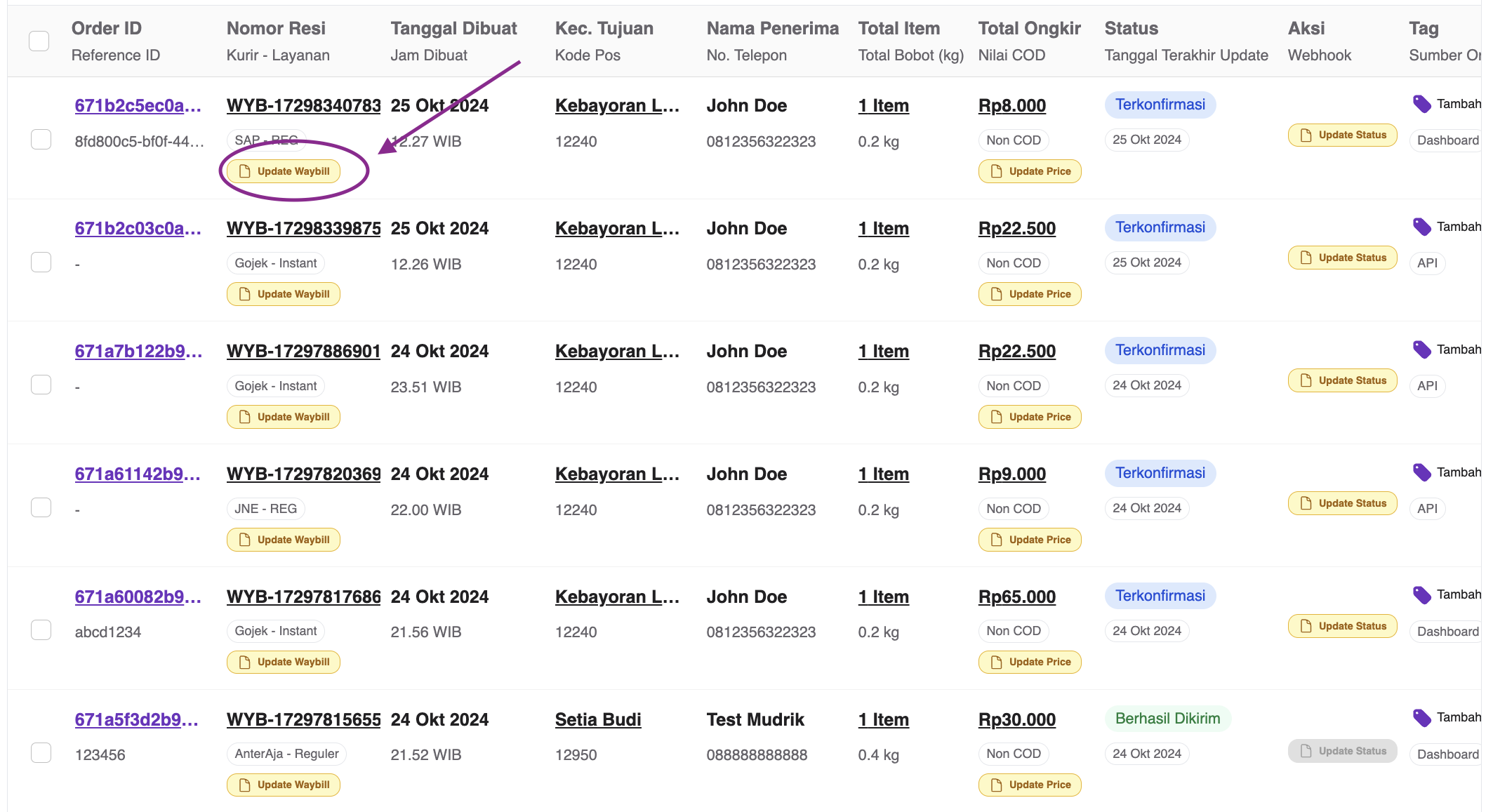Screen dimensions: 1493x812
Task: Open order link 671a5f3d2b9
Action: point(137,719)
